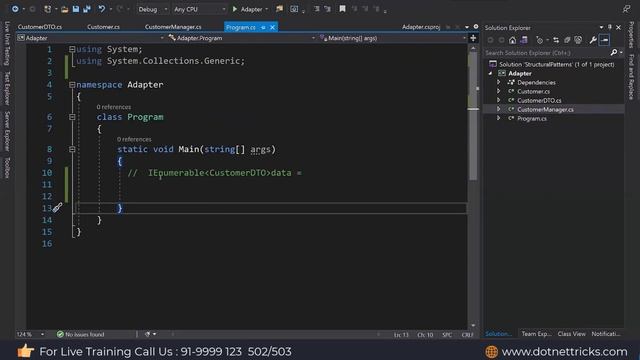Toggle auto-hide pin on Solution Explorer
Viewport: 640px width, 360px height.
(610, 27)
